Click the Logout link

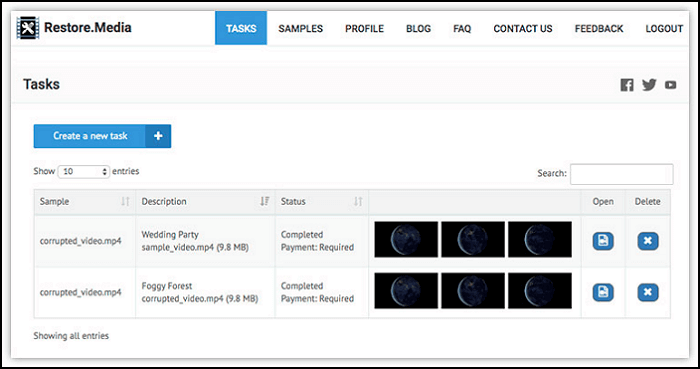click(664, 29)
